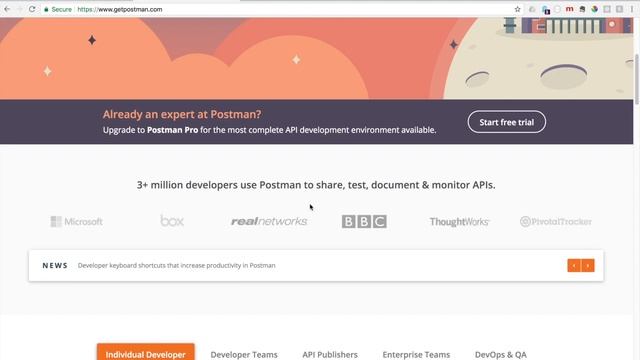Click the NEWS label
This screenshot has width=640, height=360.
(x=55, y=265)
